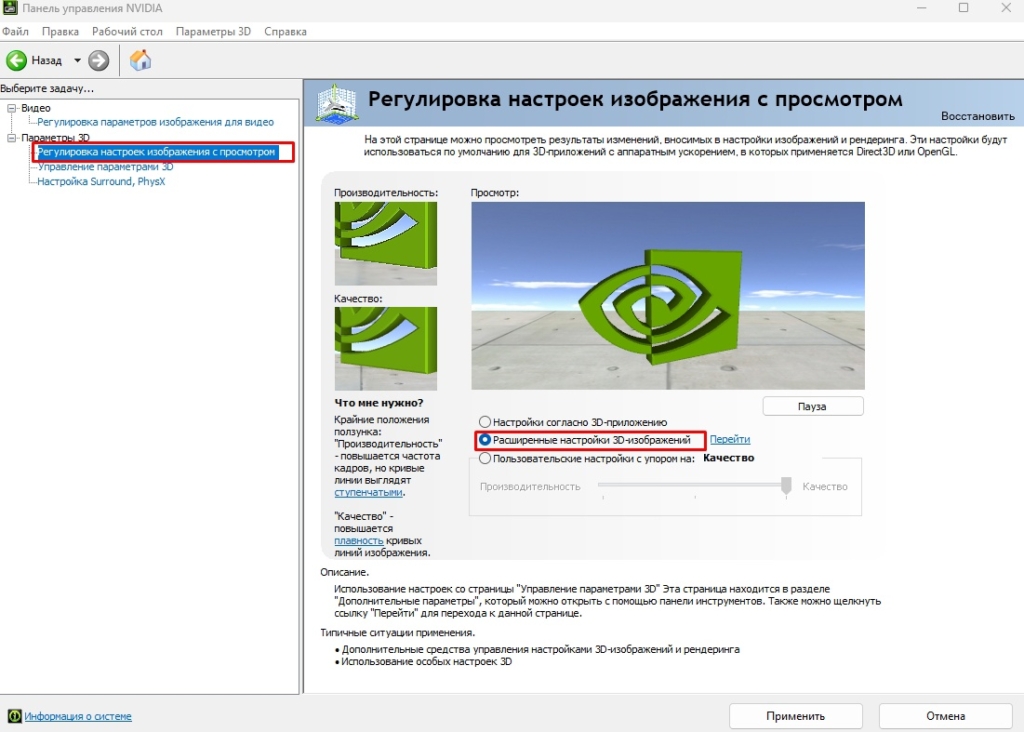Screen dimensions: 1024x732
Task: Click the NVIDIA app icon in title bar
Action: pos(9,8)
